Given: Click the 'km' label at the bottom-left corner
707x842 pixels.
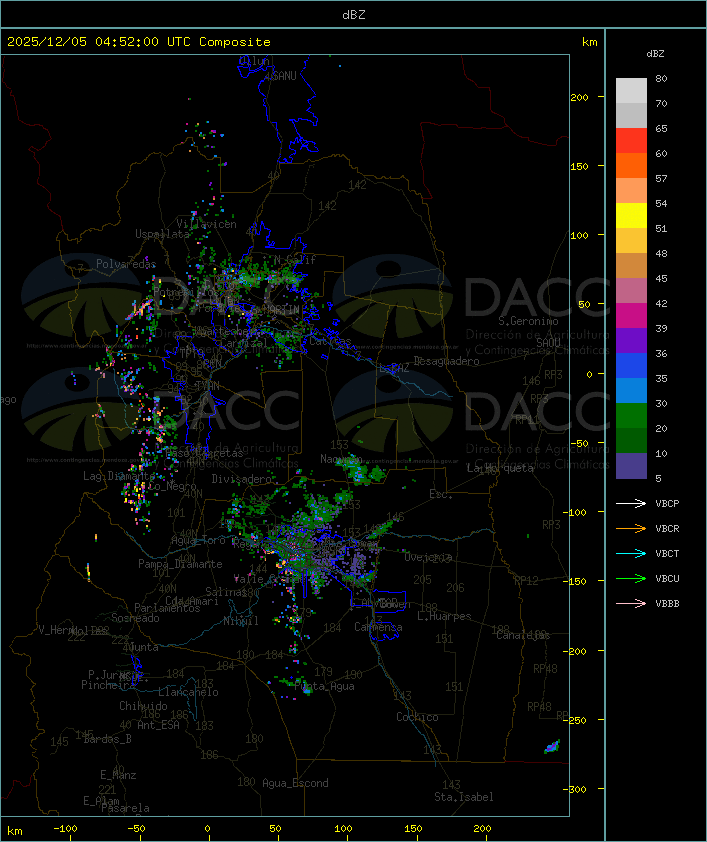Looking at the screenshot, I should [x=15, y=831].
